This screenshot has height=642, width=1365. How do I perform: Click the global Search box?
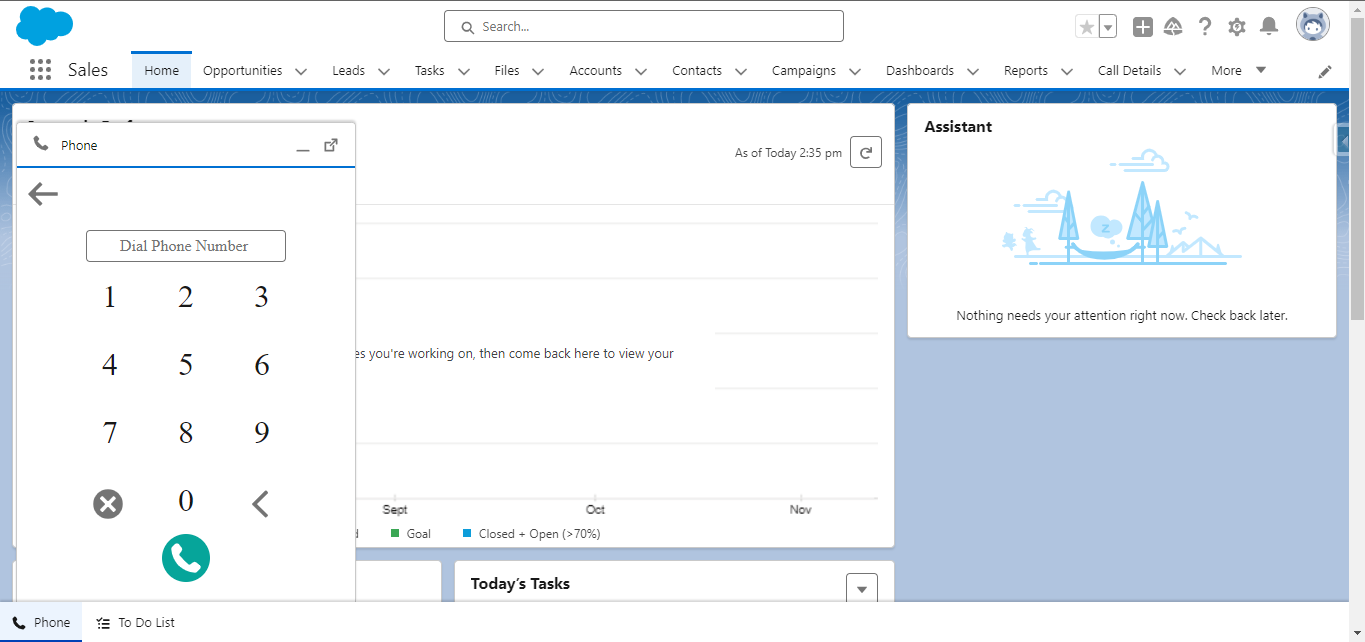click(644, 26)
